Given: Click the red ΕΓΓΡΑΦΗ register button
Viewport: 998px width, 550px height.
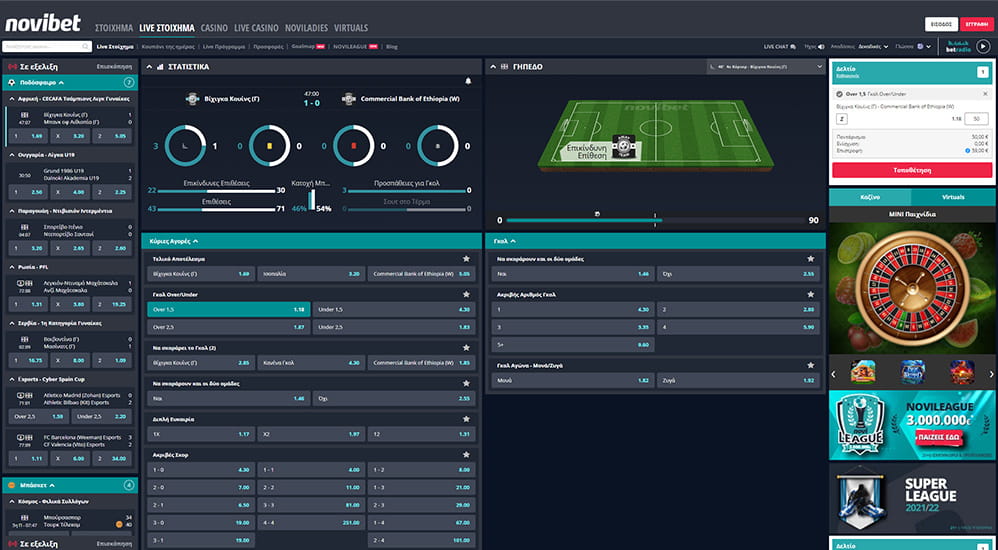Looking at the screenshot, I should 976,24.
